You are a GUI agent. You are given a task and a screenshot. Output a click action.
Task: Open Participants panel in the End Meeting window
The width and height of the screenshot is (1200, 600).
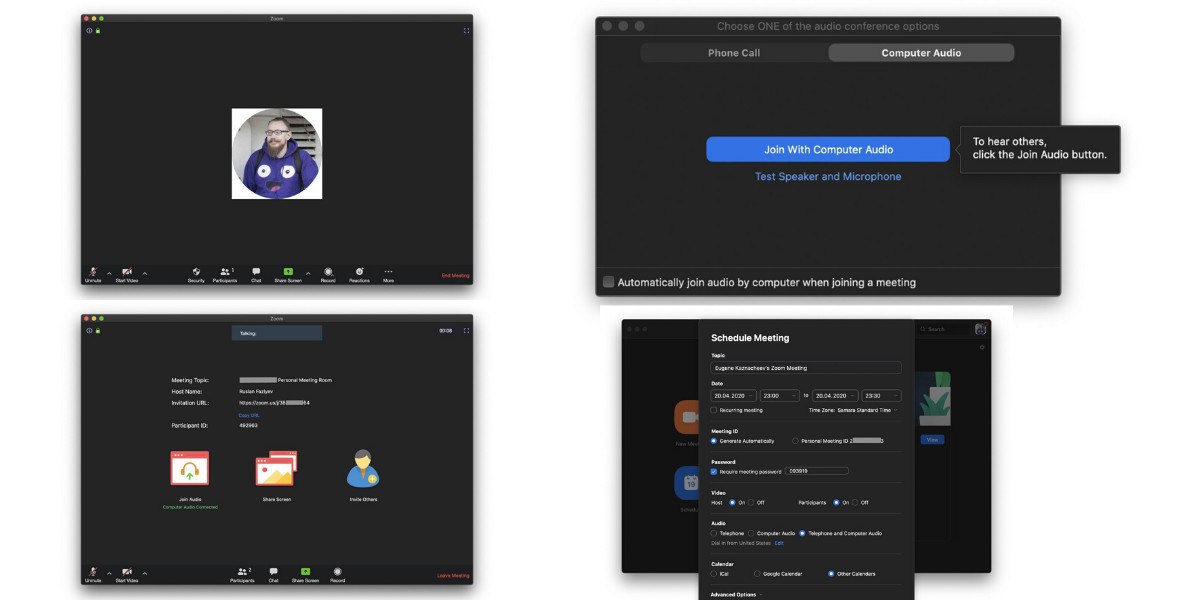(x=225, y=275)
